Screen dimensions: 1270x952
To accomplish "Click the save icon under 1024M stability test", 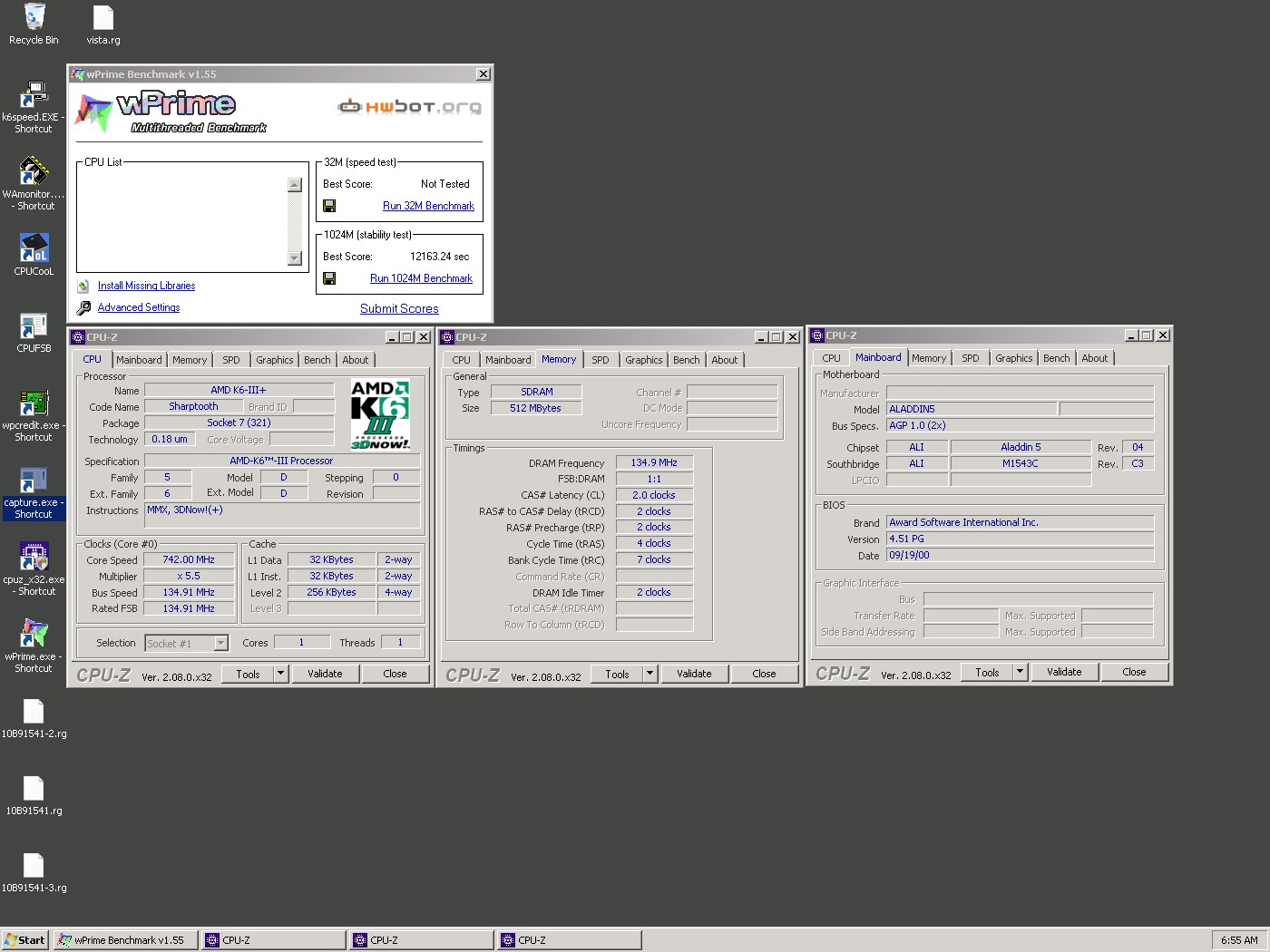I will pos(329,278).
